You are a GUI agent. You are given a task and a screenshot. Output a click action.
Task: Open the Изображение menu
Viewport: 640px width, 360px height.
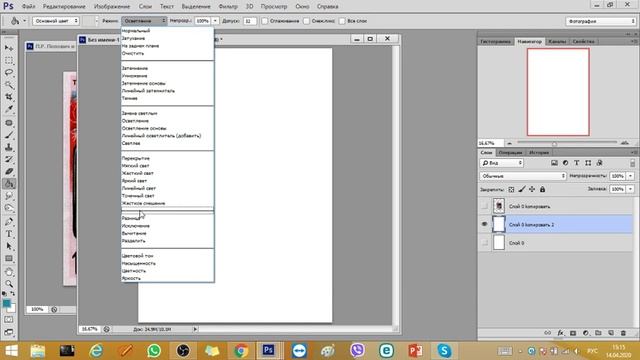[x=112, y=7]
